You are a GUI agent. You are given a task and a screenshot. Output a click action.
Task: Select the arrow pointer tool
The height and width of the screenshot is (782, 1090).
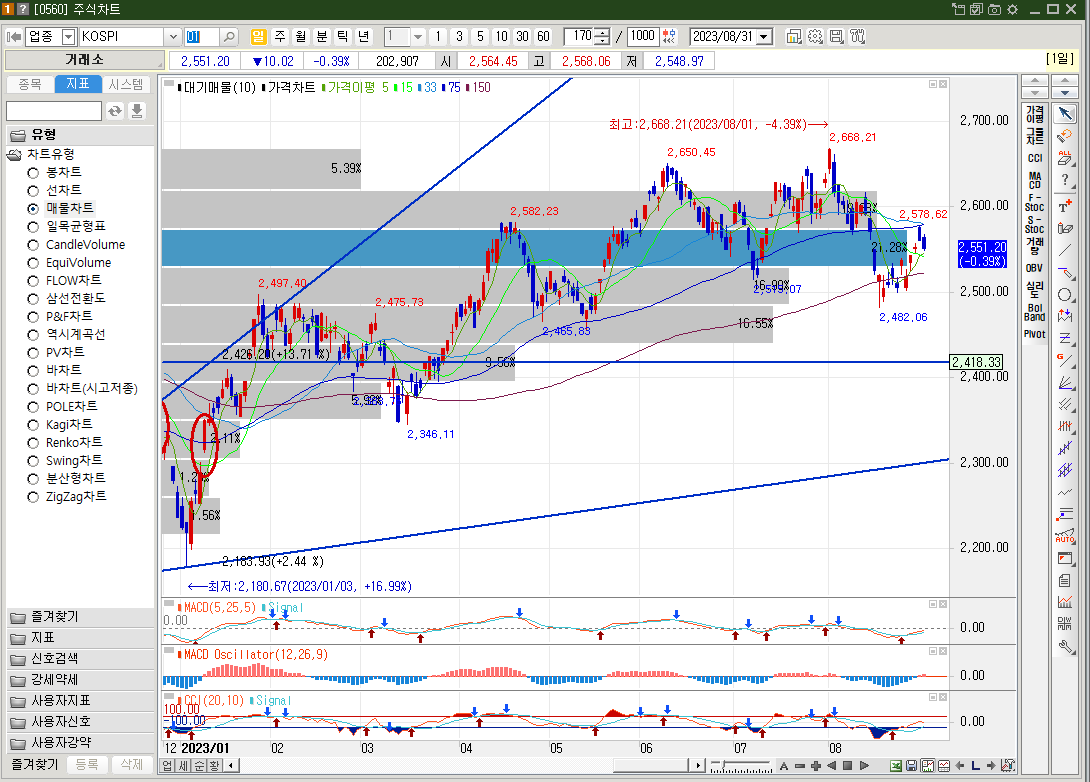pyautogui.click(x=1065, y=113)
